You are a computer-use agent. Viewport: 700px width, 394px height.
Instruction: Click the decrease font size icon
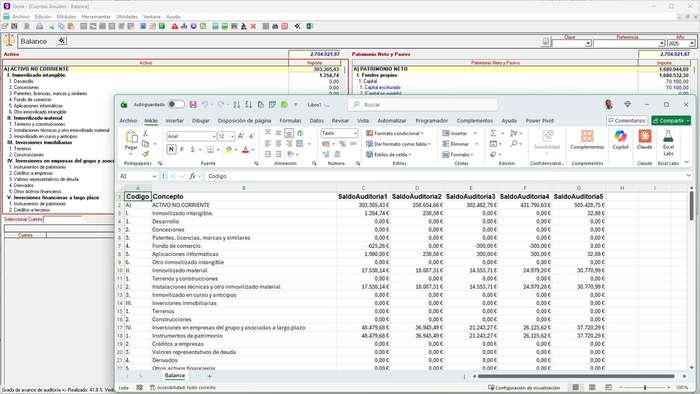click(x=251, y=136)
